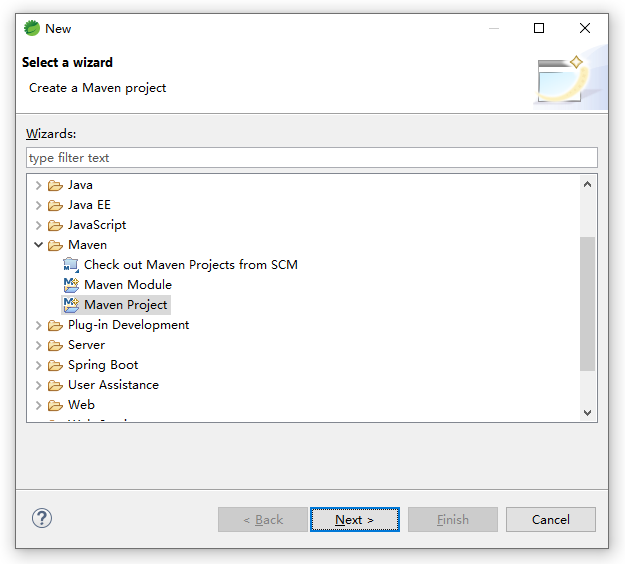Focus the wizard filter text field
Screen dimensions: 625x564
point(311,158)
